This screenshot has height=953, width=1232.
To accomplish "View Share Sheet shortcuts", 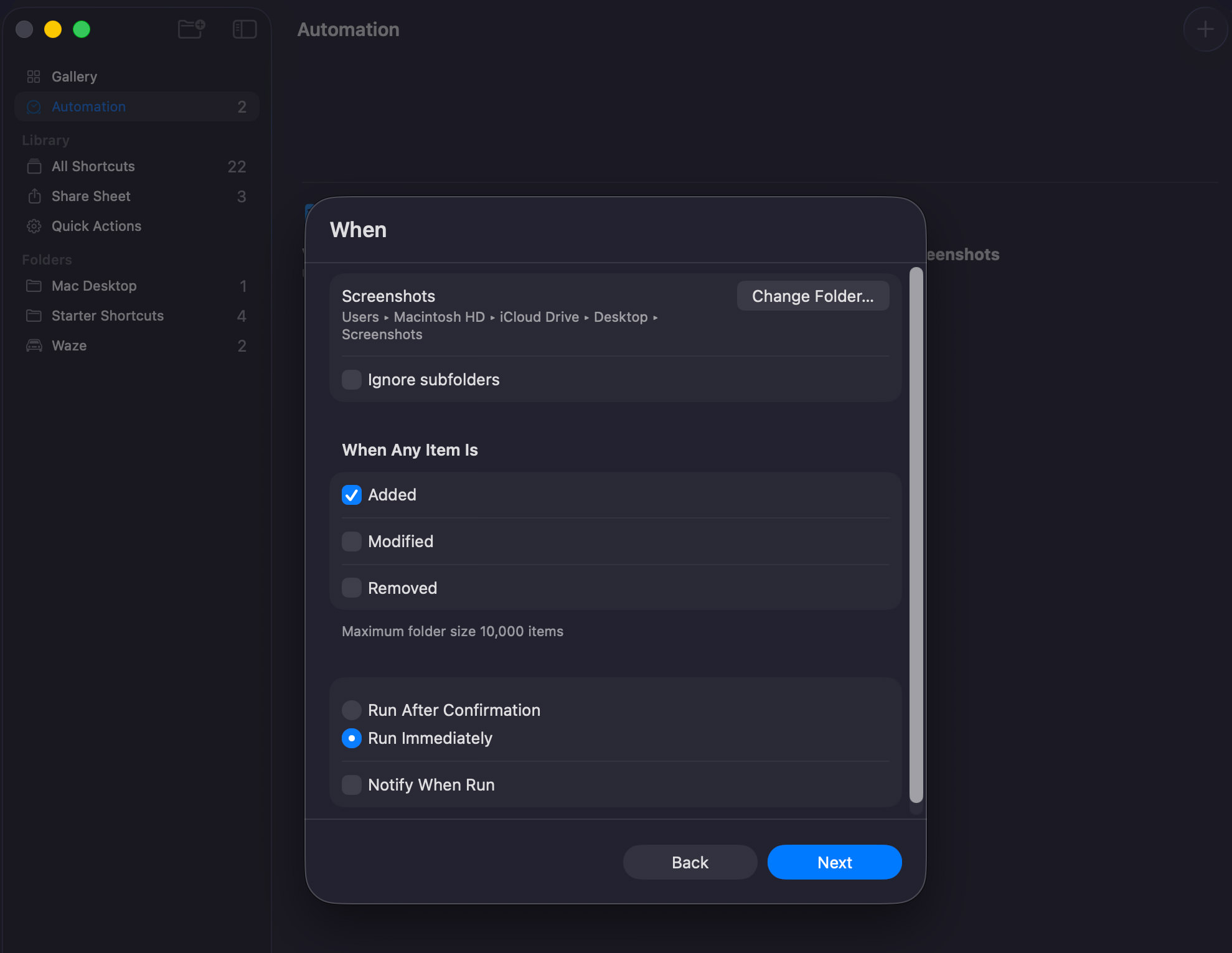I will 90,196.
